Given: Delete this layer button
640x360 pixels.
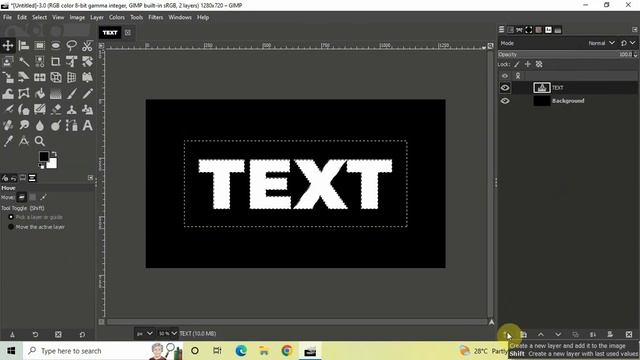Looking at the screenshot, I should coord(629,335).
